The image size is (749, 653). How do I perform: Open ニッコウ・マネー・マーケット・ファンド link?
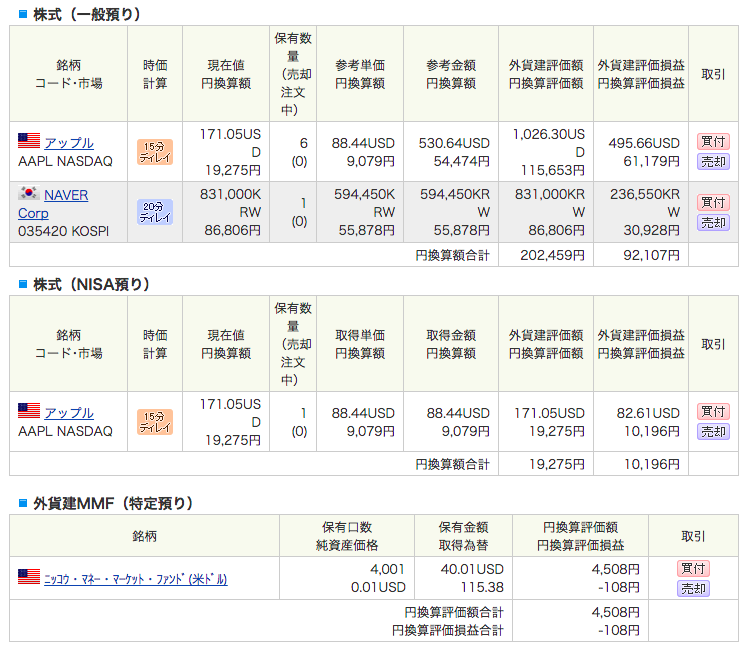[136, 579]
